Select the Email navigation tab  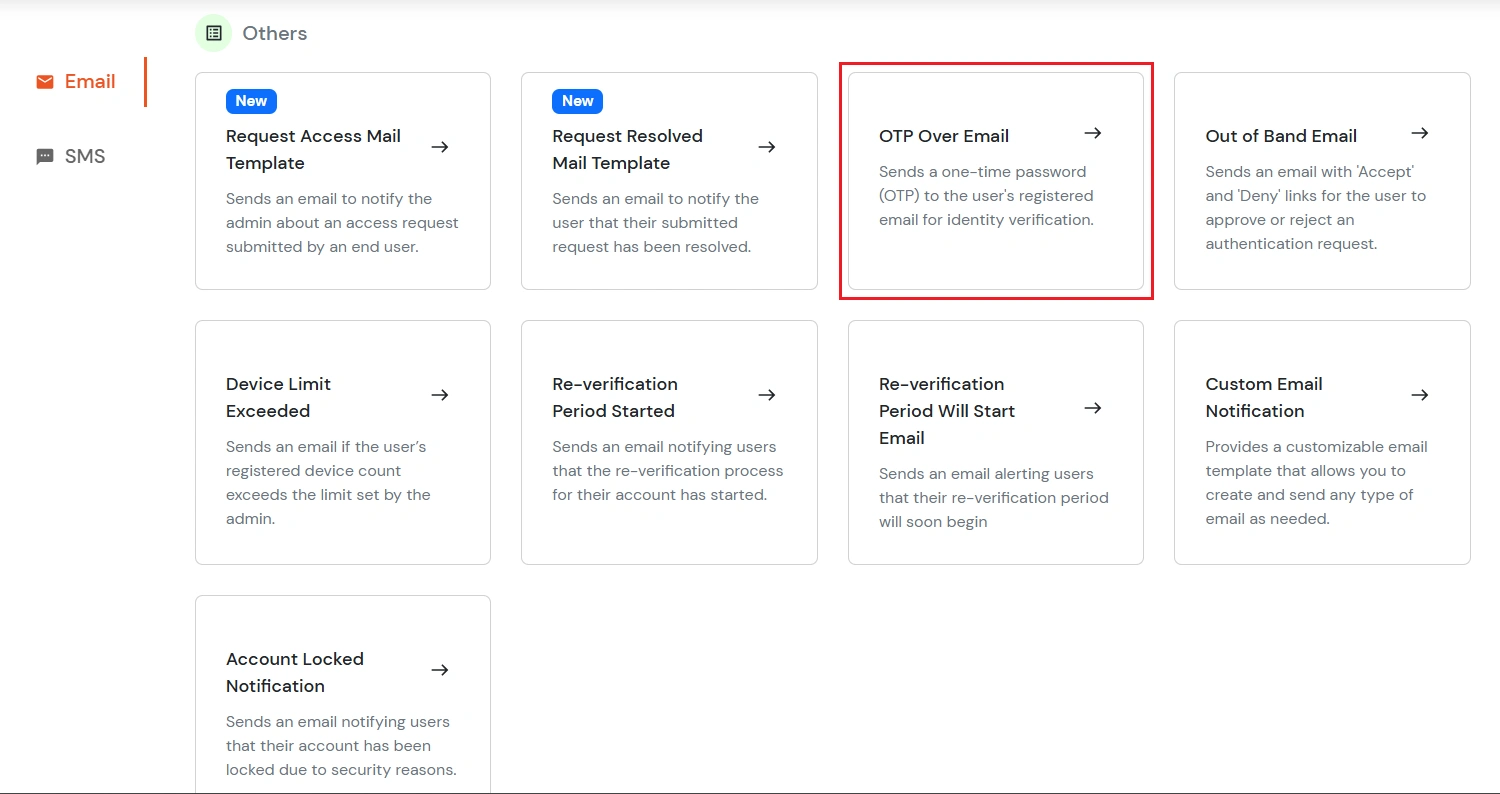tap(88, 81)
